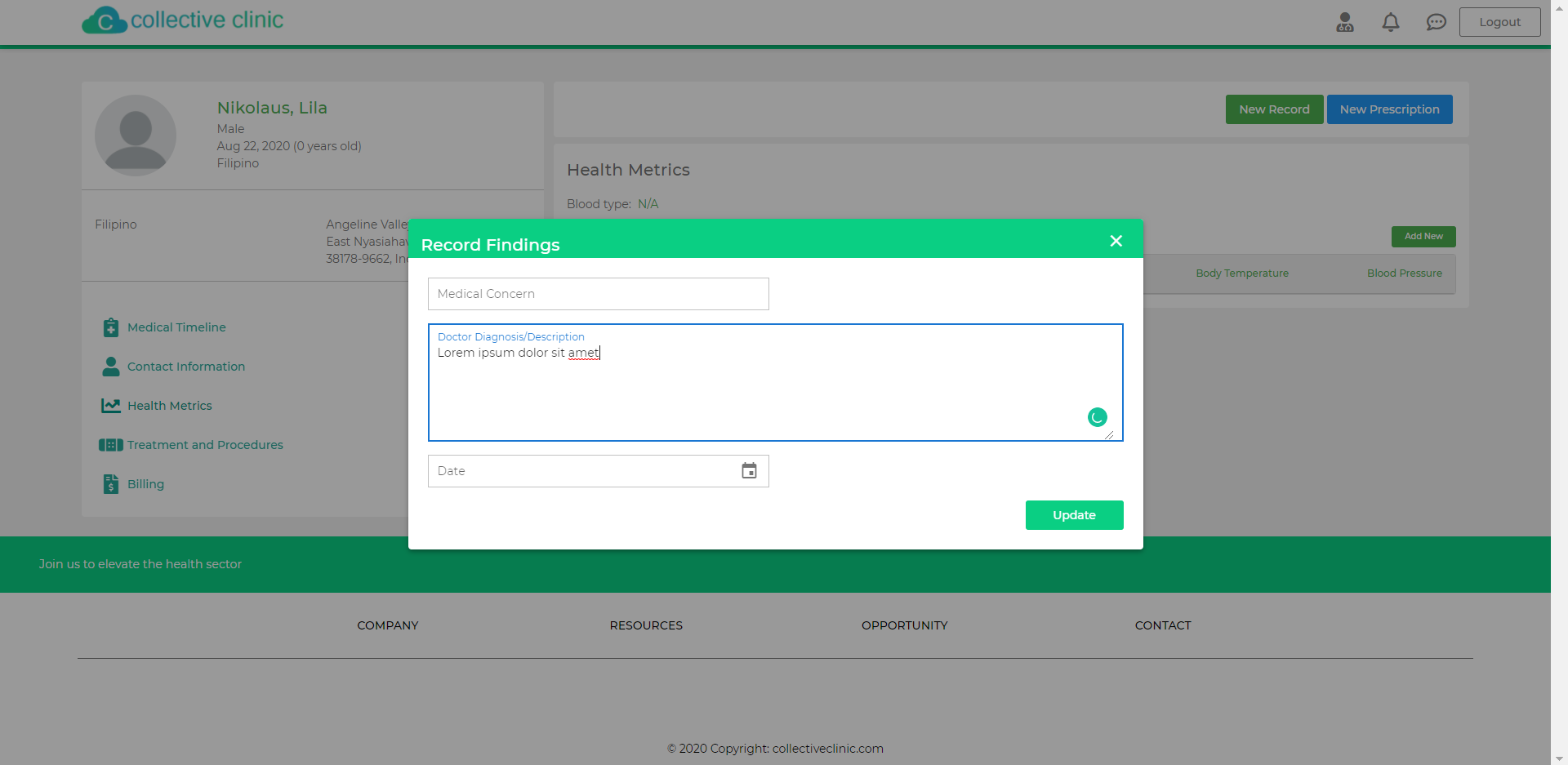The width and height of the screenshot is (1568, 765).
Task: Click the OPPORTUNITY footer heading
Action: click(905, 625)
